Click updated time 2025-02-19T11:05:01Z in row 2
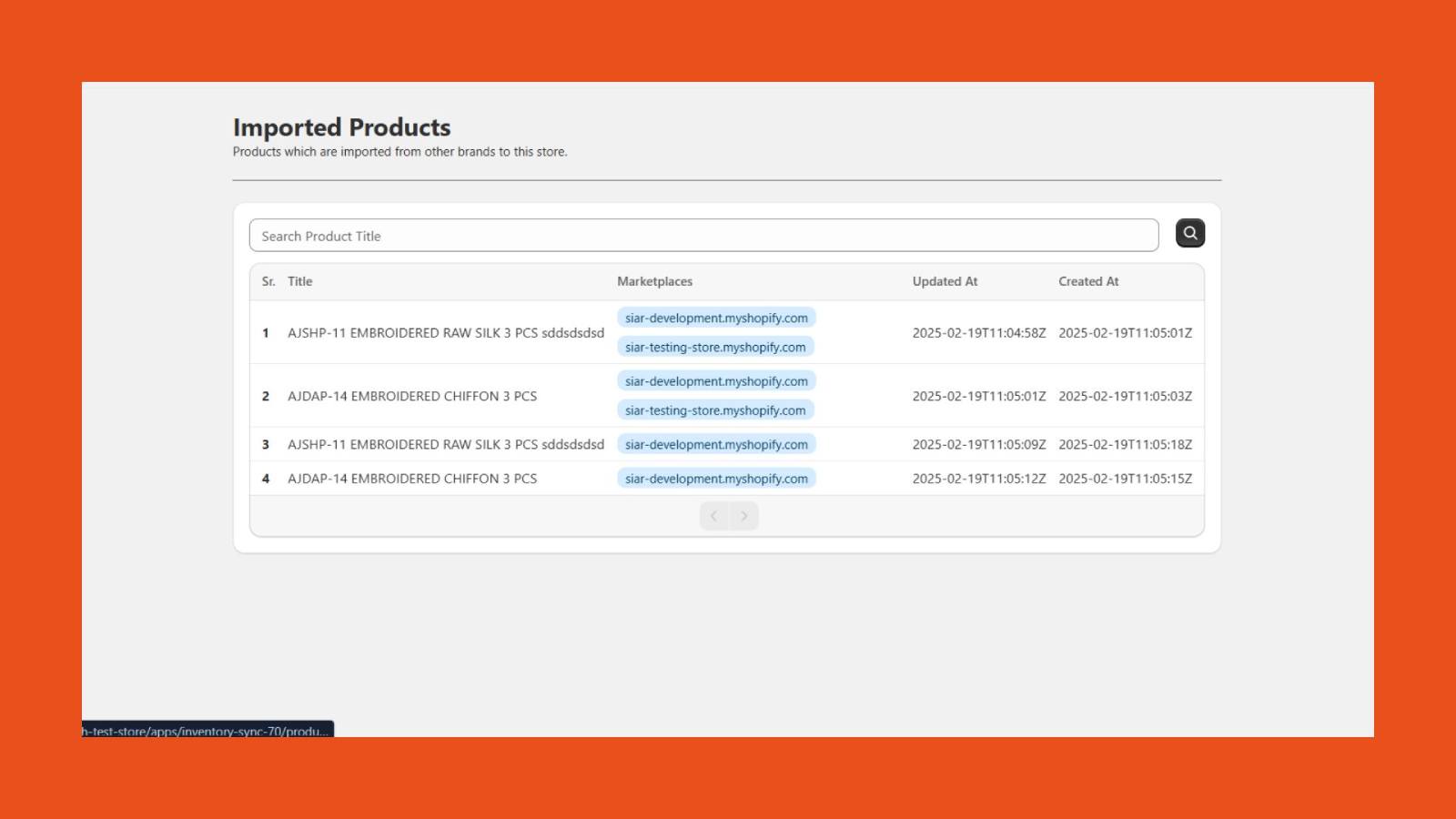1456x819 pixels. coord(979,396)
